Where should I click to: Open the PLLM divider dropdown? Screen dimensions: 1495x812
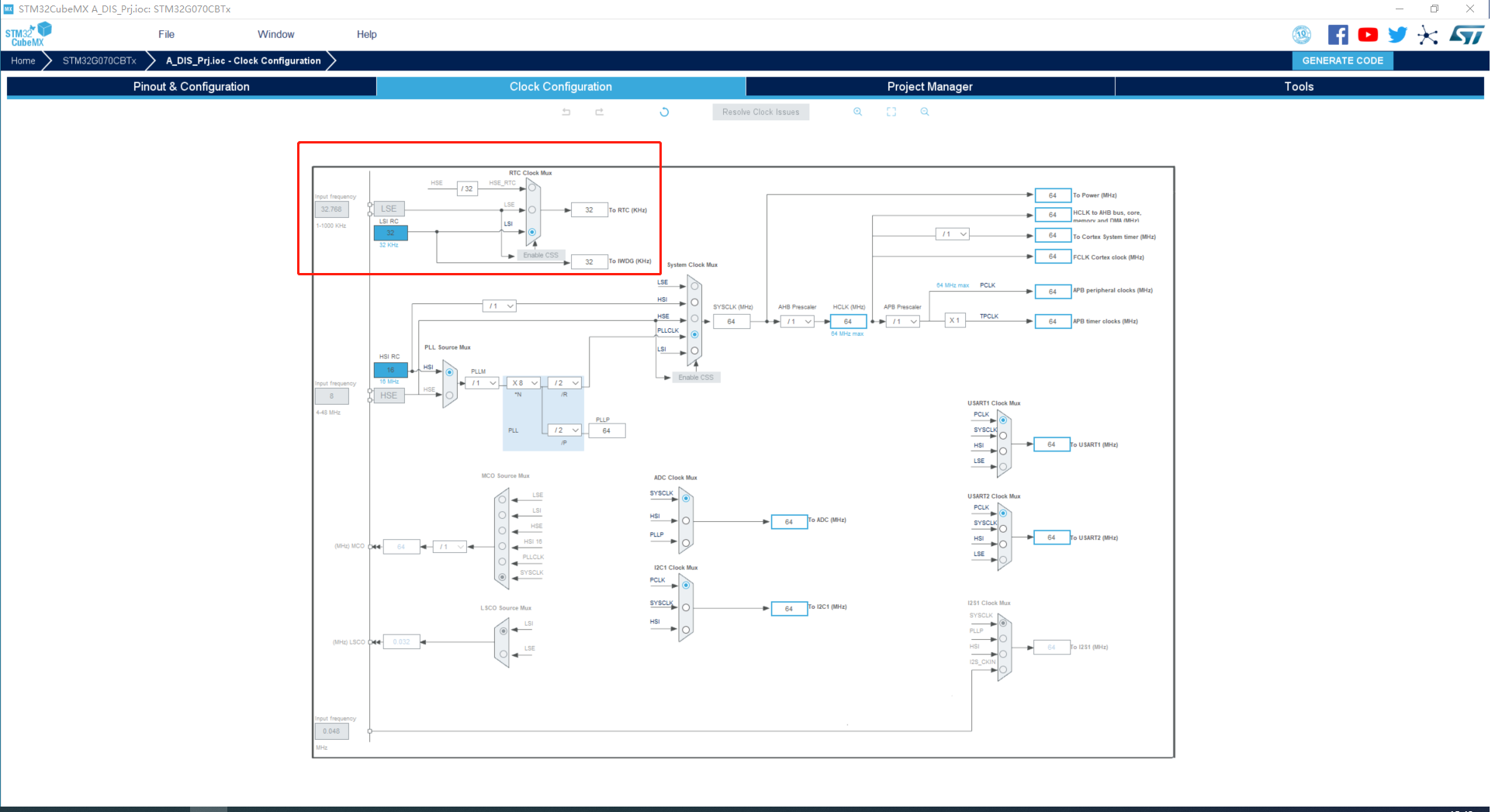[482, 383]
